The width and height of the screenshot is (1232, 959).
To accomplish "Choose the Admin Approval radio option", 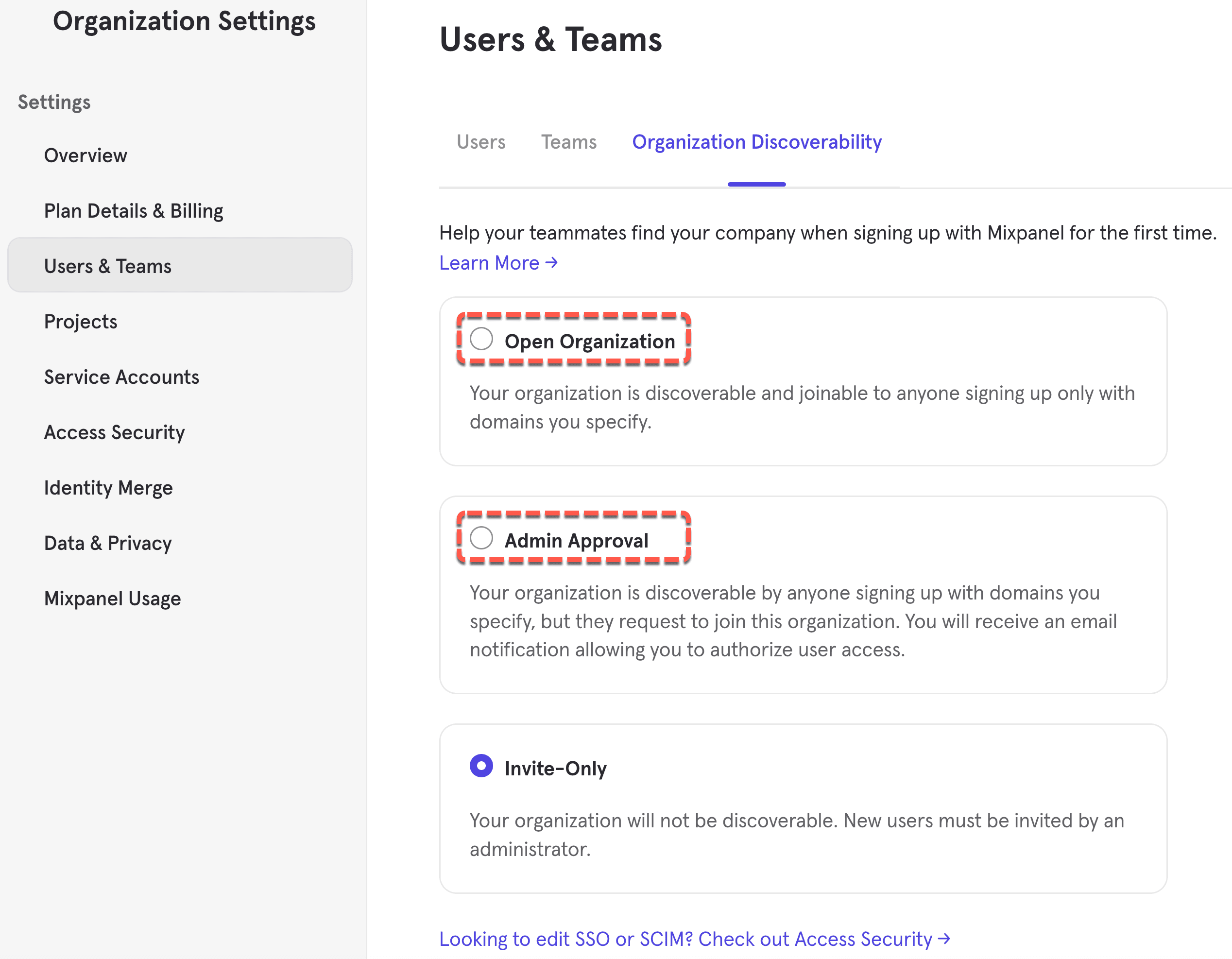I will pos(481,538).
